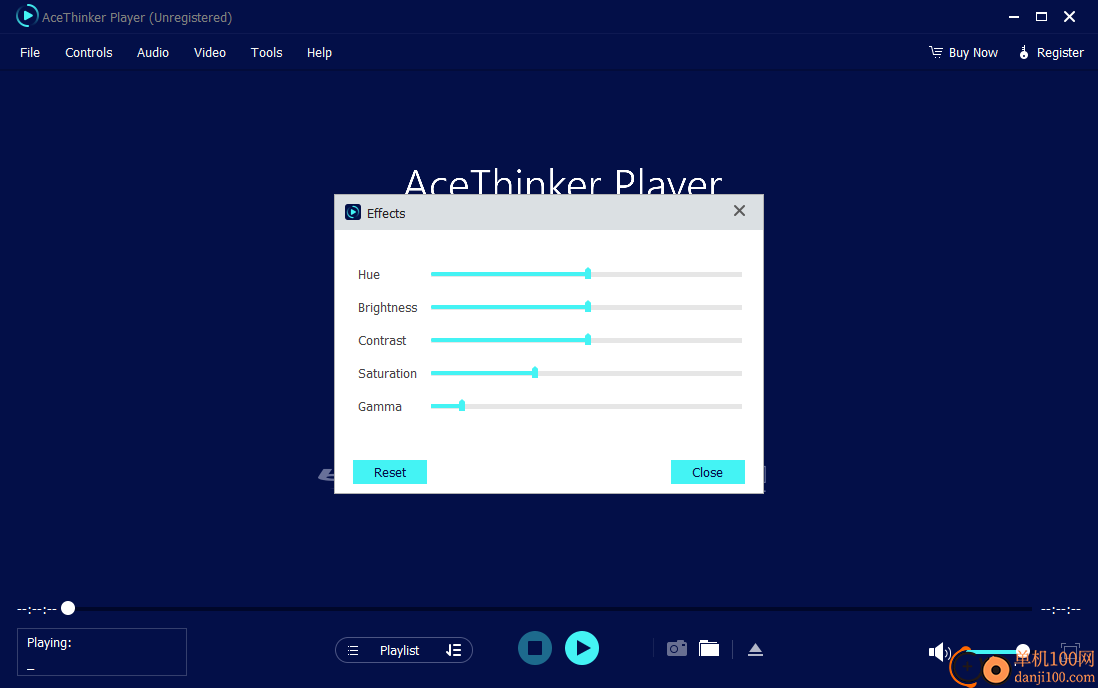Click the Effects dialog title icon
The width and height of the screenshot is (1098, 688).
pos(353,212)
